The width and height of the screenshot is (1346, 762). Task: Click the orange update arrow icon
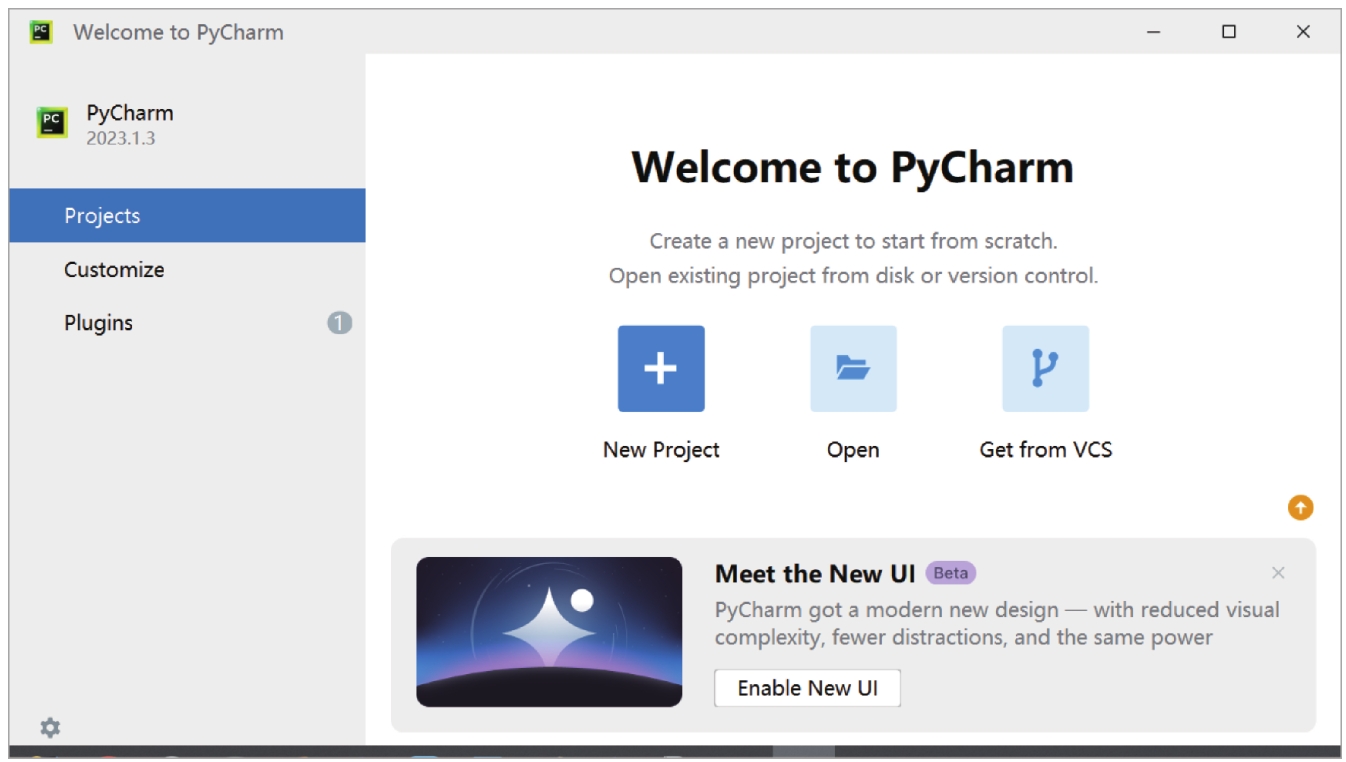[1300, 508]
